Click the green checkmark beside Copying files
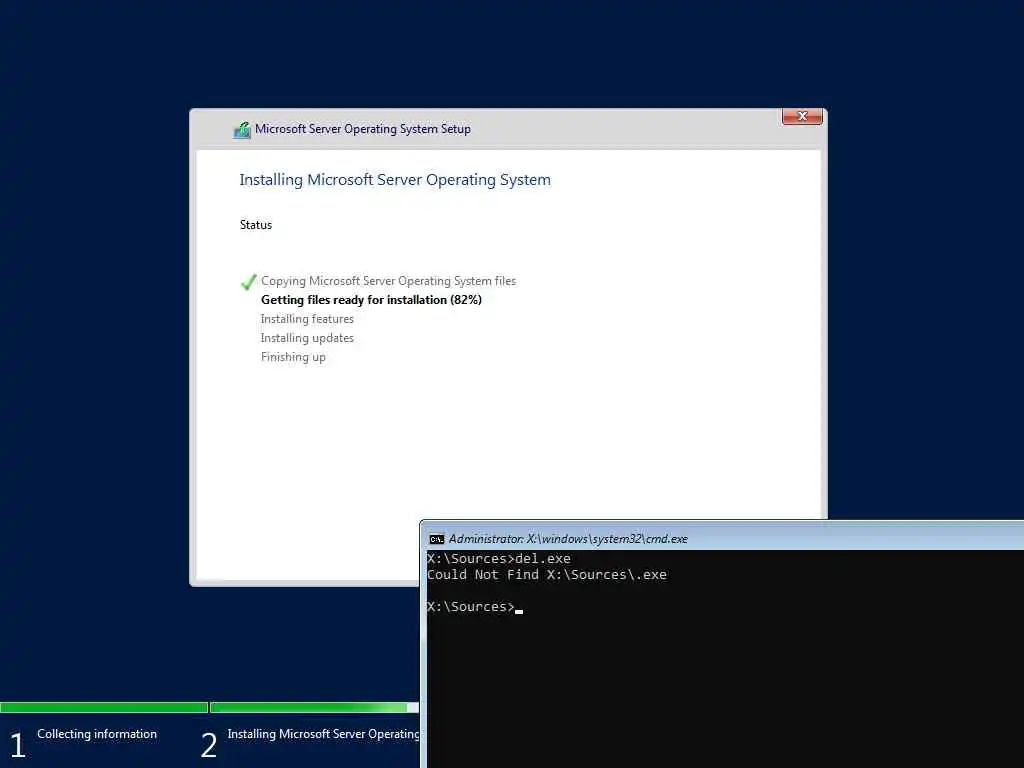Viewport: 1024px width, 768px height. click(x=248, y=282)
